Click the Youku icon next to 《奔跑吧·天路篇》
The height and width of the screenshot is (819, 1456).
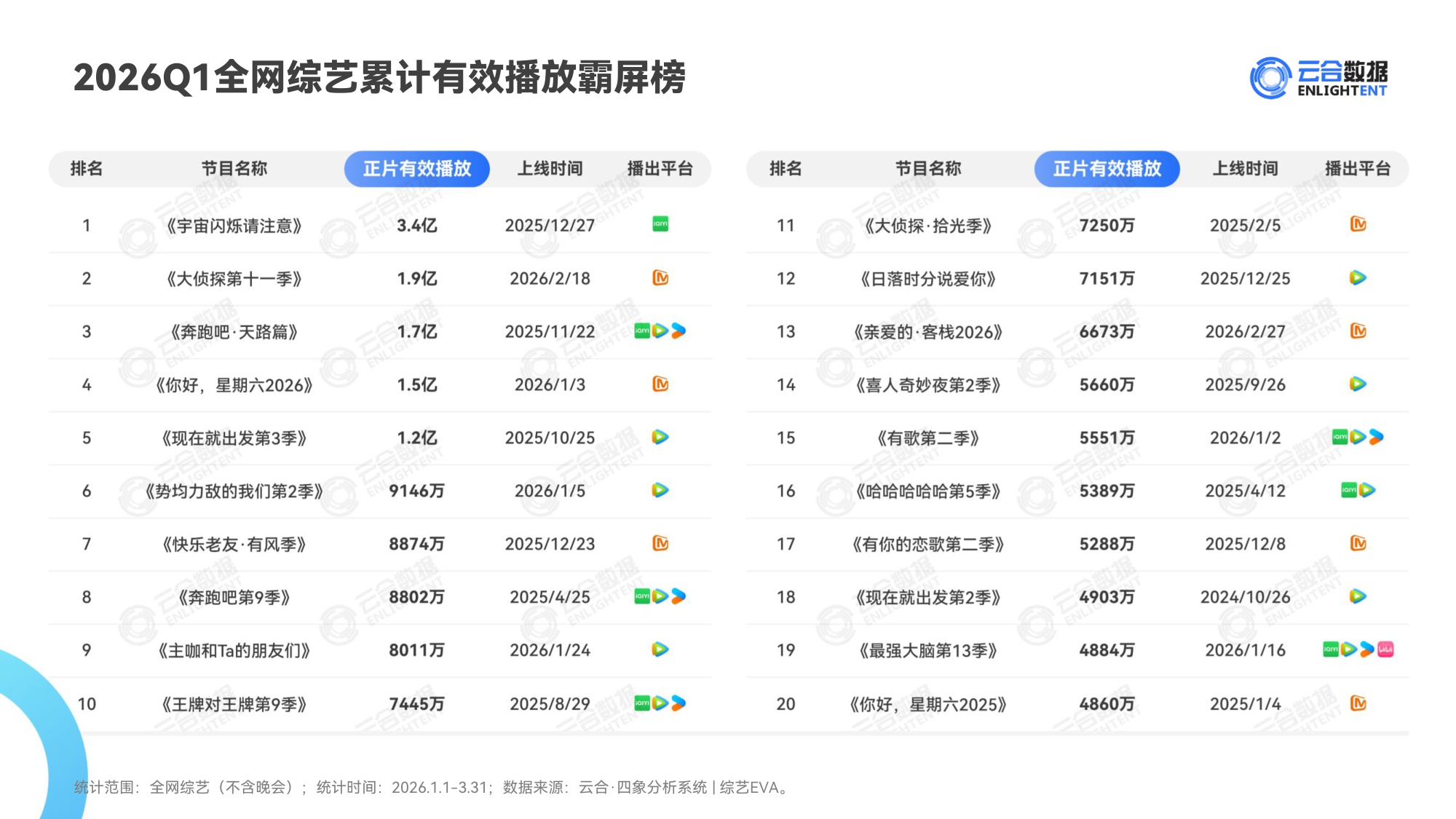[x=678, y=331]
